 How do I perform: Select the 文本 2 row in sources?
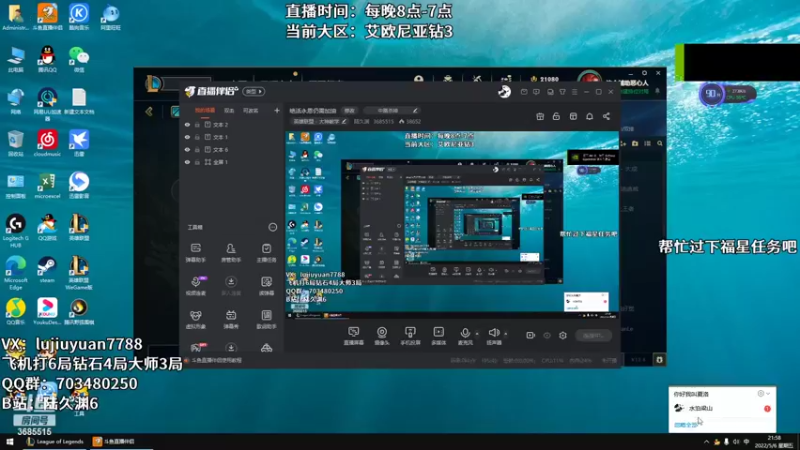(232, 124)
